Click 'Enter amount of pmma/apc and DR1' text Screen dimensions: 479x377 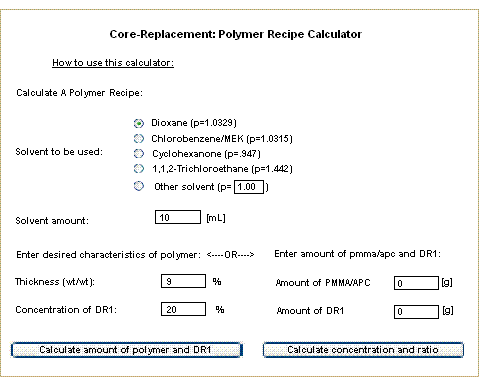point(357,254)
